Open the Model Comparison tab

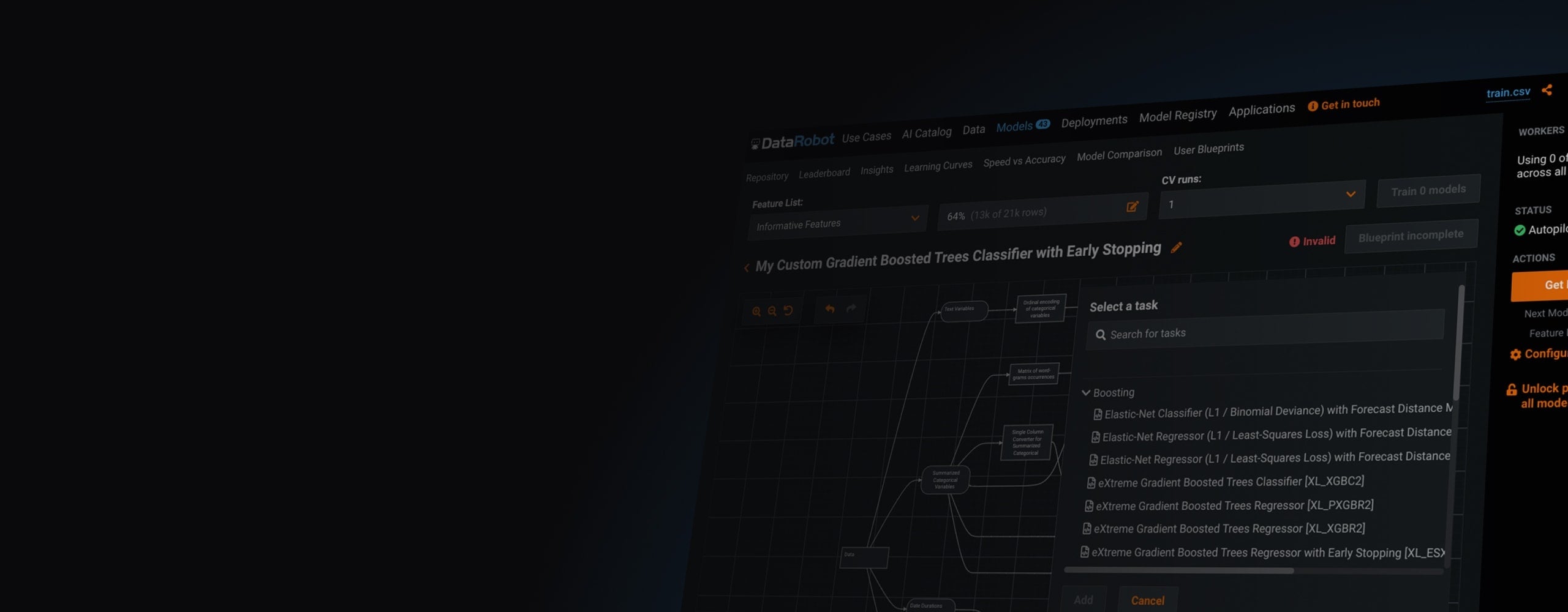1119,154
